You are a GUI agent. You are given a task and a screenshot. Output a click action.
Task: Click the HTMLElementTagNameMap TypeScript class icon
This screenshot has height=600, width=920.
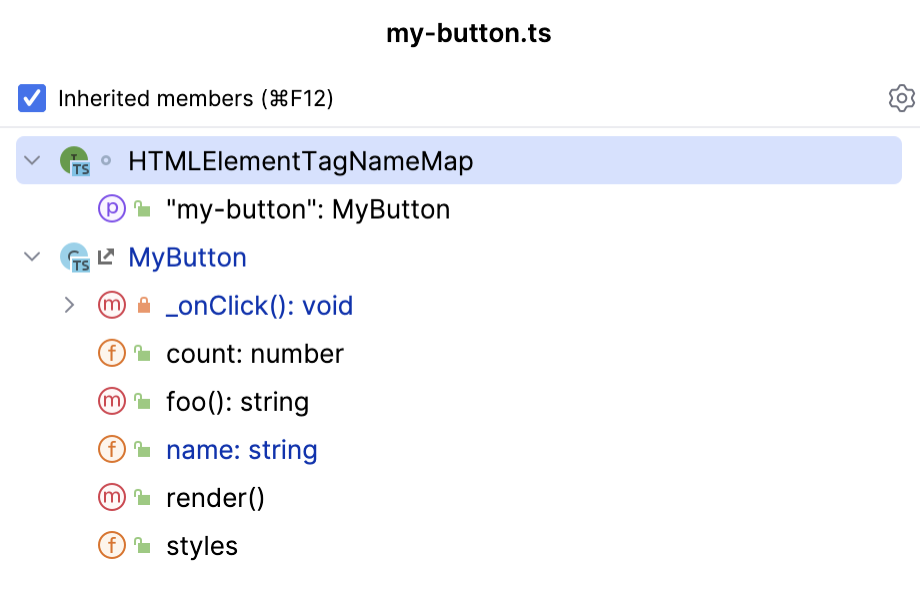[77, 161]
